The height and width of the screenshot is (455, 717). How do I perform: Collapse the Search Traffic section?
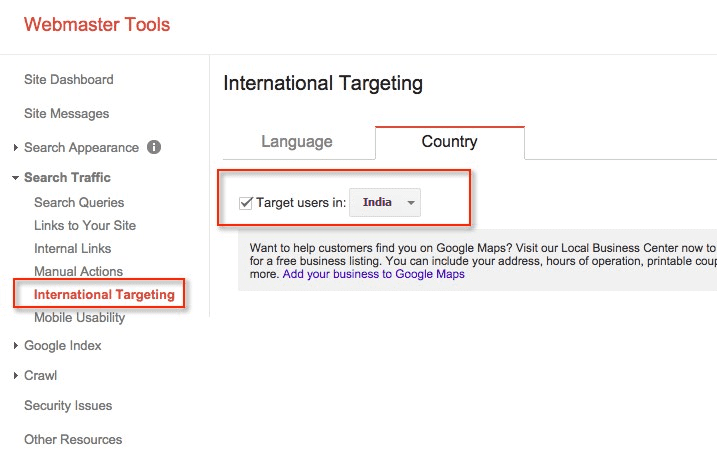[66, 177]
